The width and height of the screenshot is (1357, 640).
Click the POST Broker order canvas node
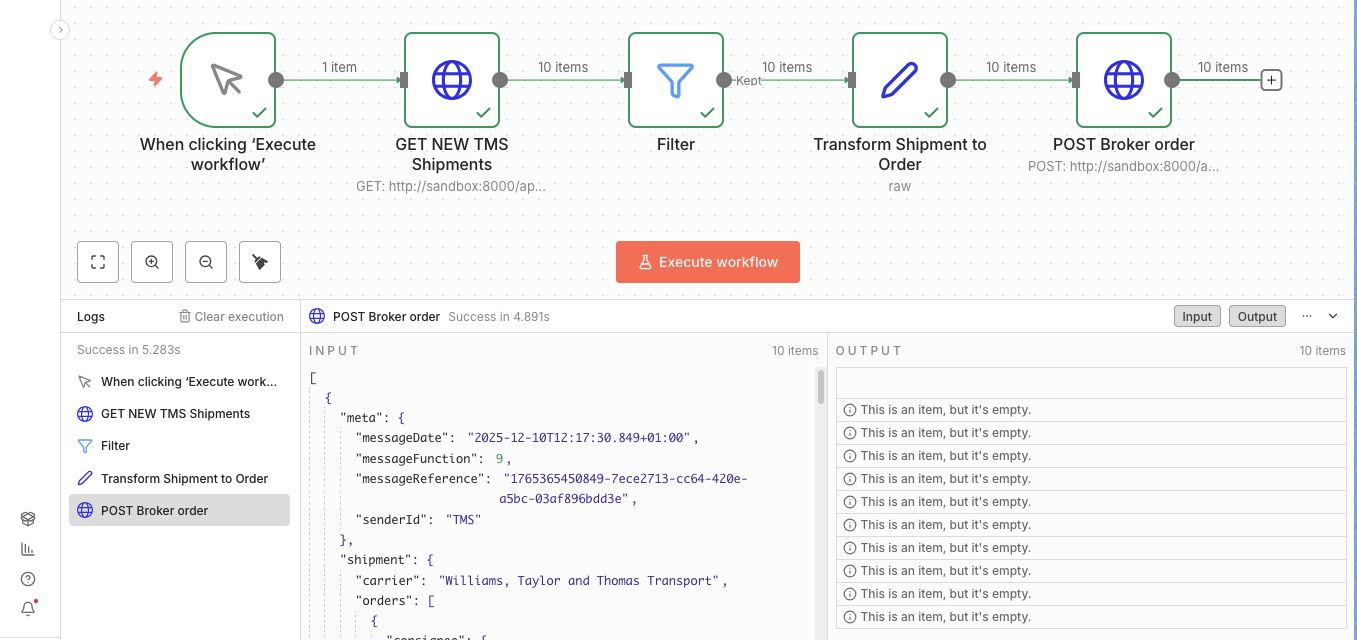coord(1123,80)
